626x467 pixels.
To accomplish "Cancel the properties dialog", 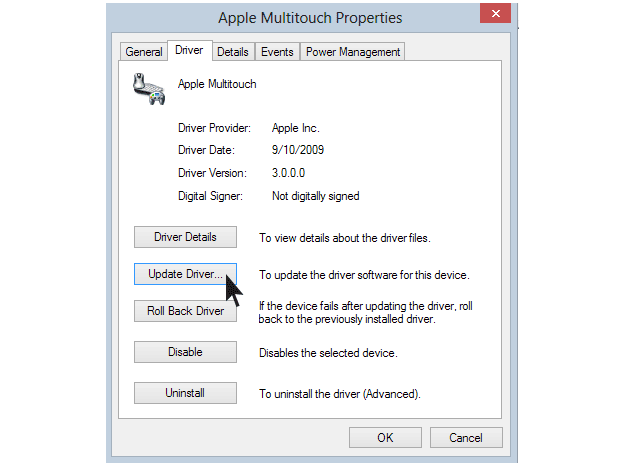I will (x=466, y=438).
